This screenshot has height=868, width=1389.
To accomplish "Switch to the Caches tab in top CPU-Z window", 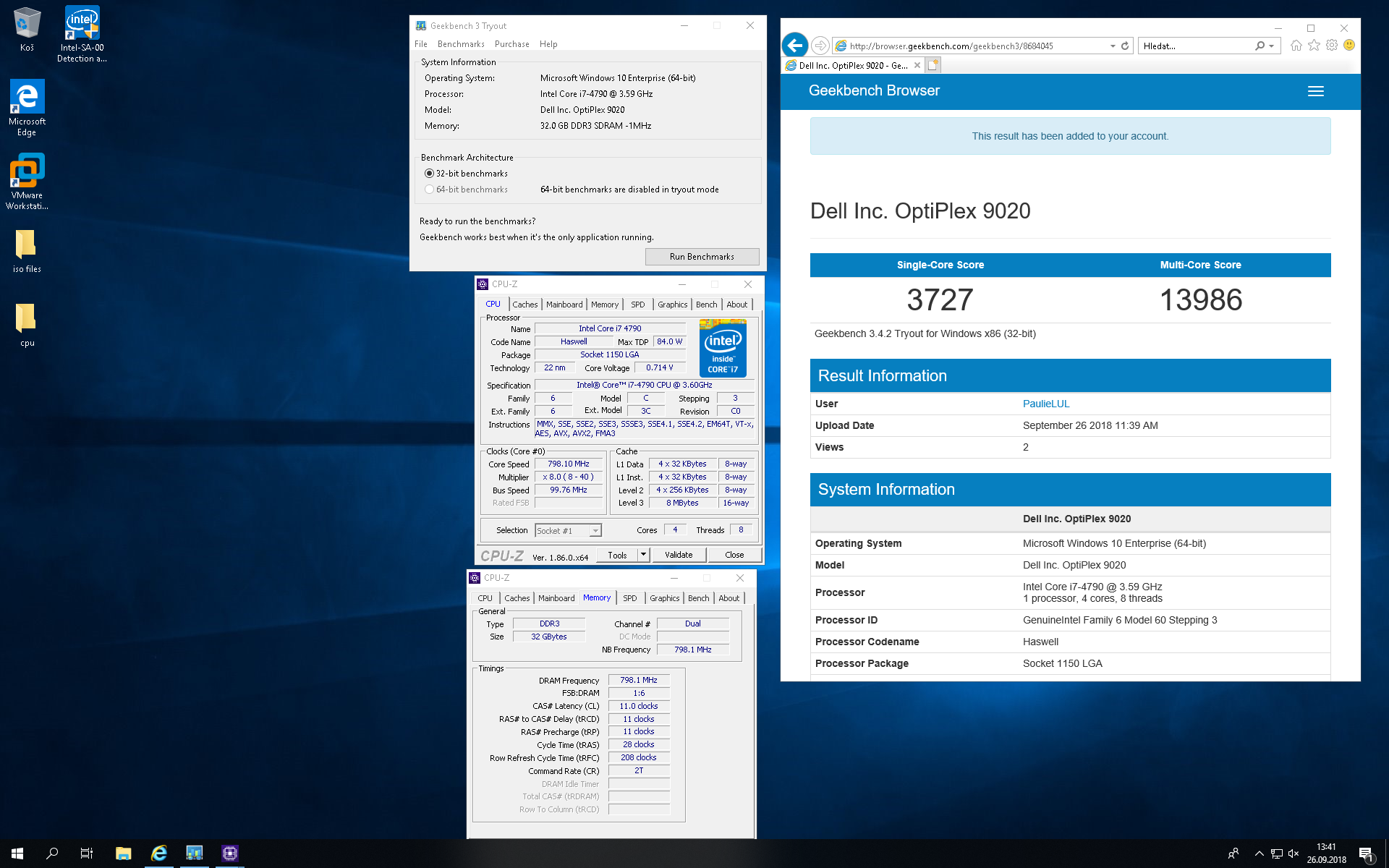I will click(525, 305).
